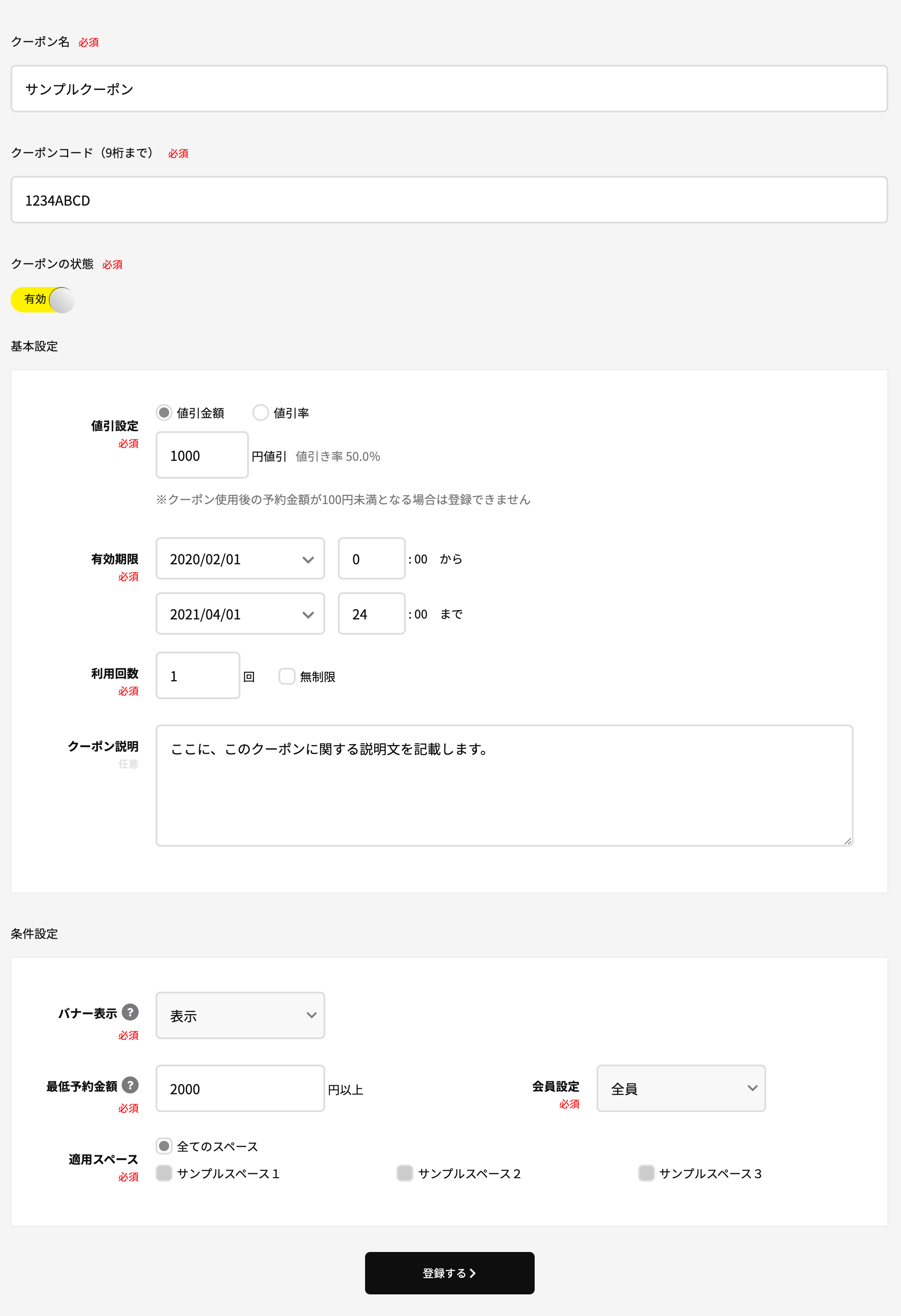The height and width of the screenshot is (1316, 901).
Task: Check the サンプルスペース３ checkbox
Action: click(x=646, y=1173)
